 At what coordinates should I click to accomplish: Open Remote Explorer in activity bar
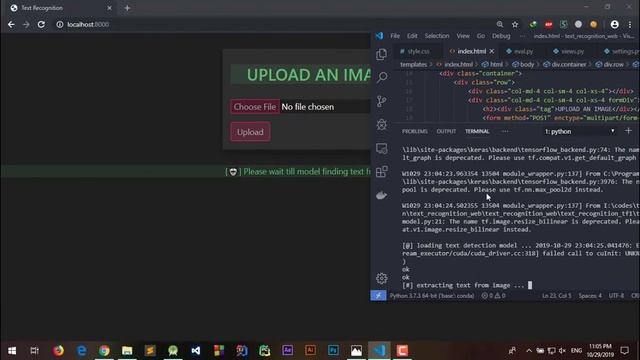coord(382,149)
